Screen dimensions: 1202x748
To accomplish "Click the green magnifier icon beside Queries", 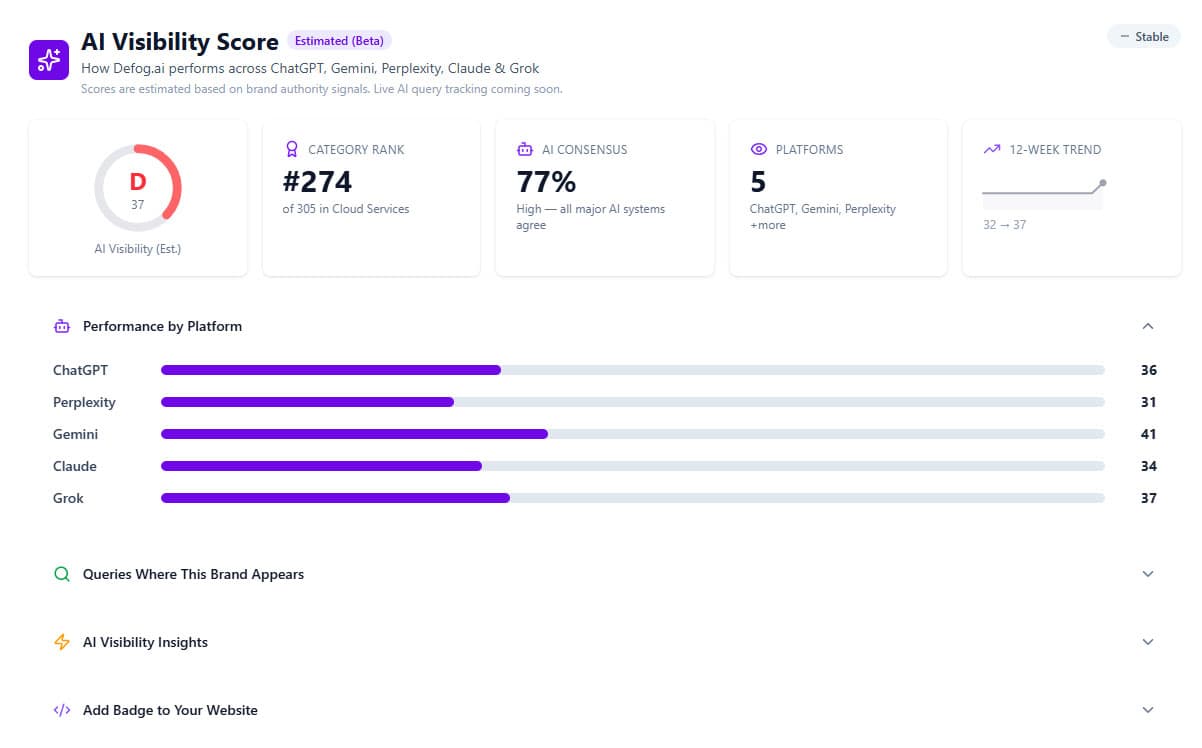I will [62, 574].
